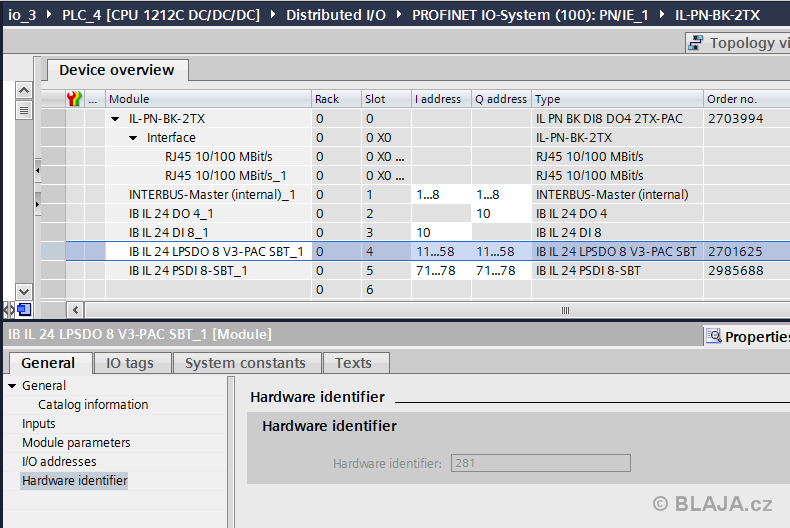Click the small right arrow on the left splitter
Screen dimensions: 790x528
[37, 204]
